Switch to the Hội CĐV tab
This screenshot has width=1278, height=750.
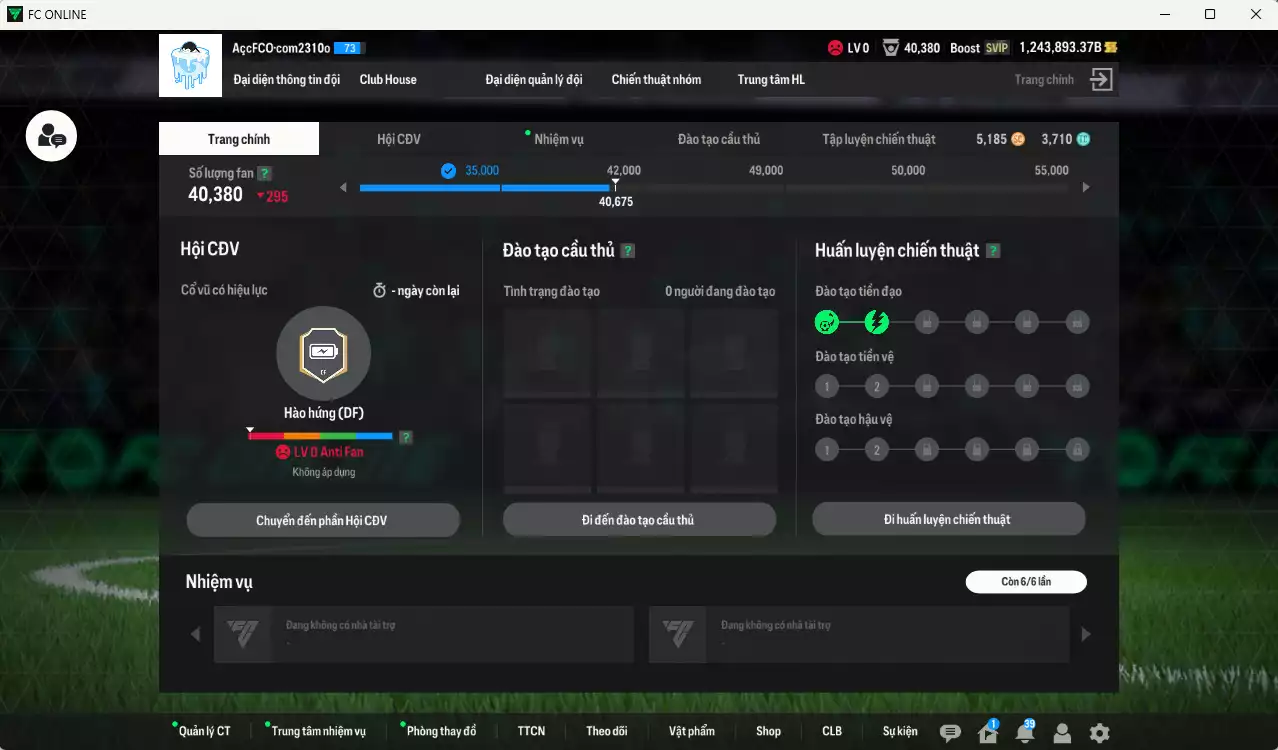(x=399, y=139)
